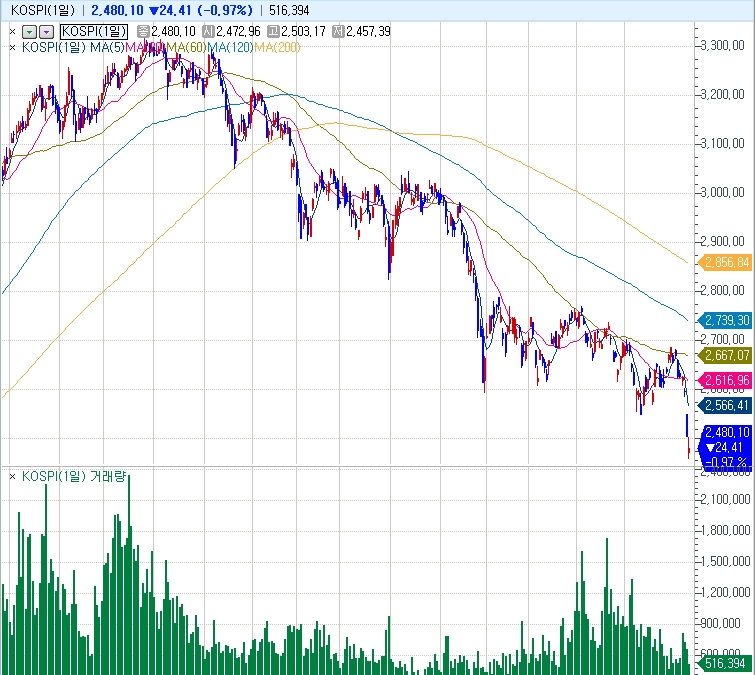This screenshot has height=675, width=755.
Task: Click the KOSPI(1일) 거래량 volume panel label
Action: click(x=74, y=477)
